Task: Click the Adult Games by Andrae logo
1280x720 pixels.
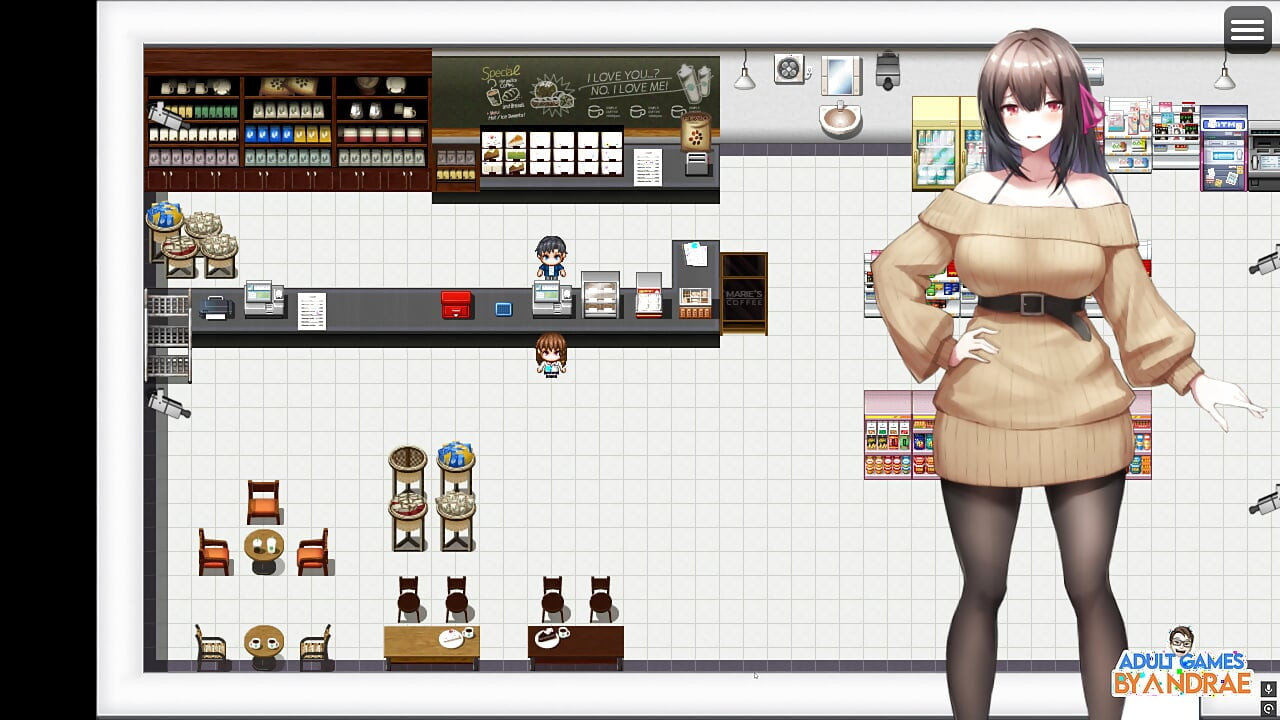Action: pos(1182,664)
